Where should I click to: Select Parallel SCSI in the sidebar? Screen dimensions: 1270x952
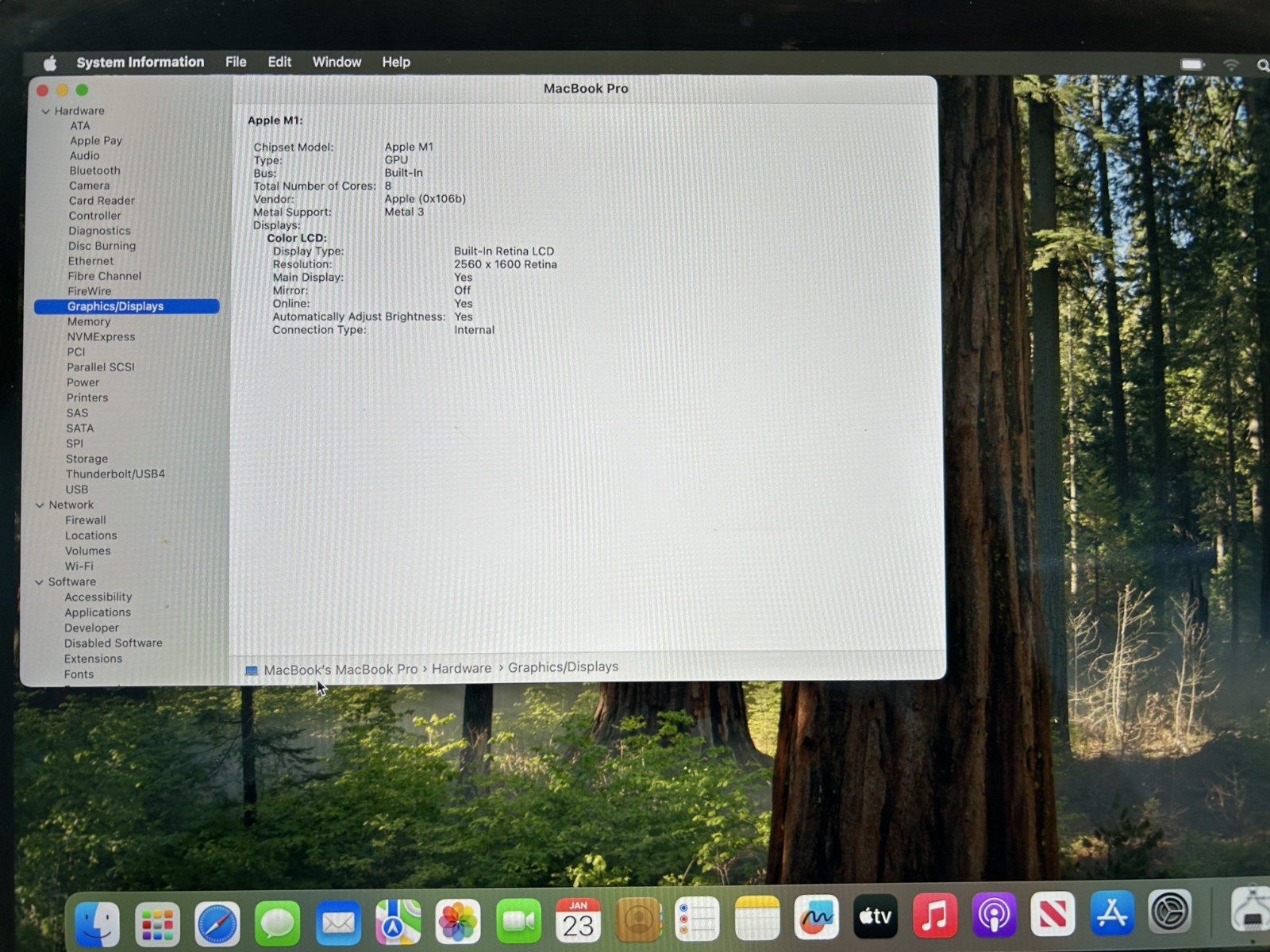[100, 367]
